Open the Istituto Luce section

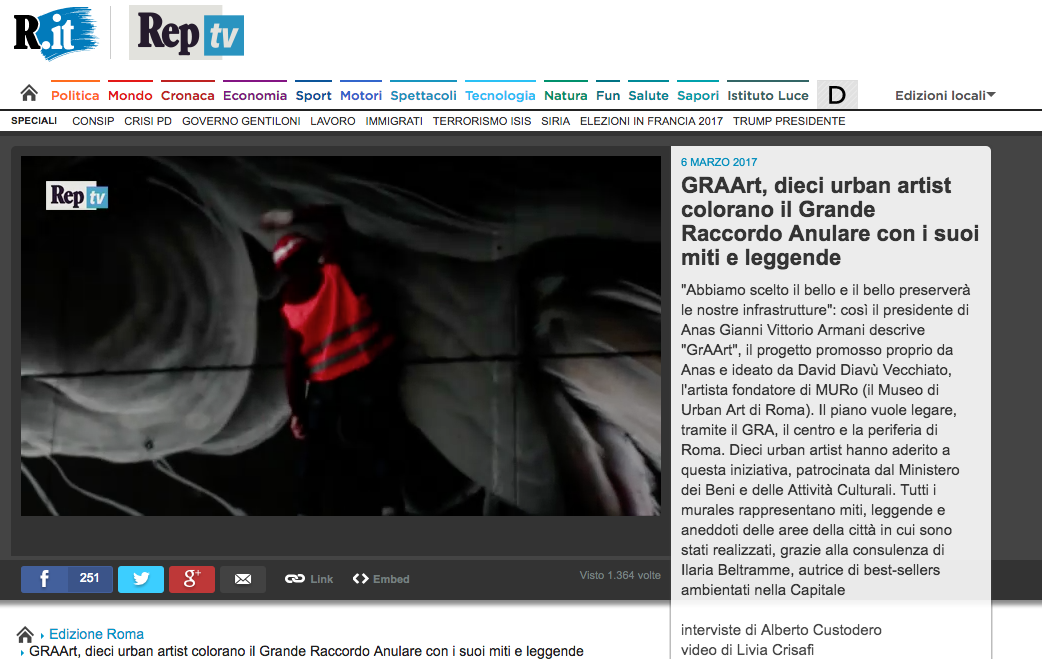tap(768, 96)
